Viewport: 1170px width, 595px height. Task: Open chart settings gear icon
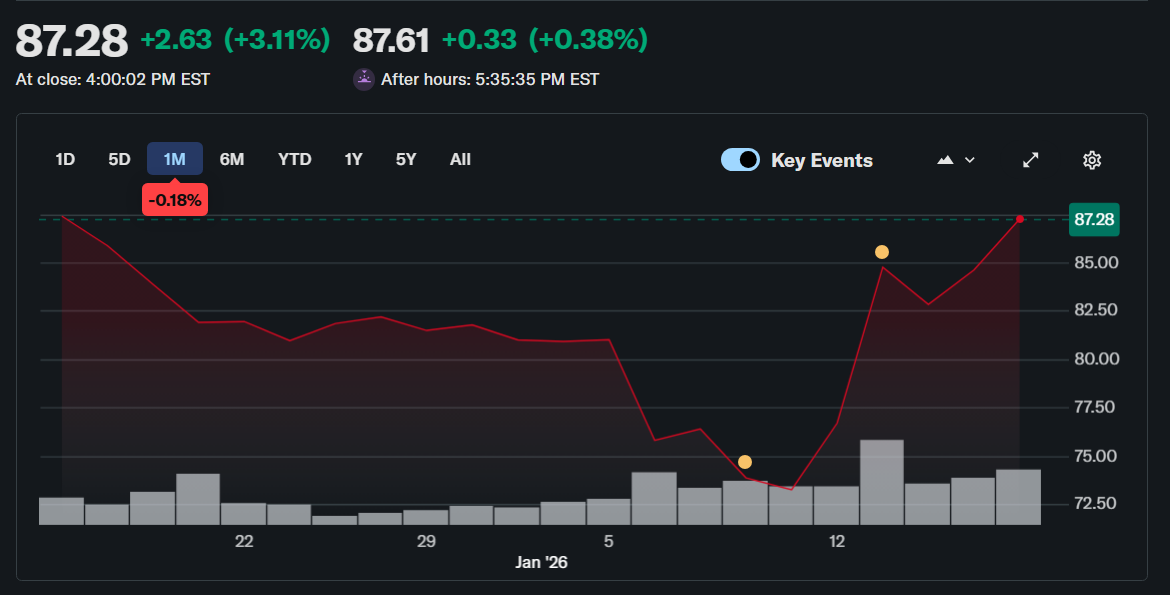click(1092, 160)
